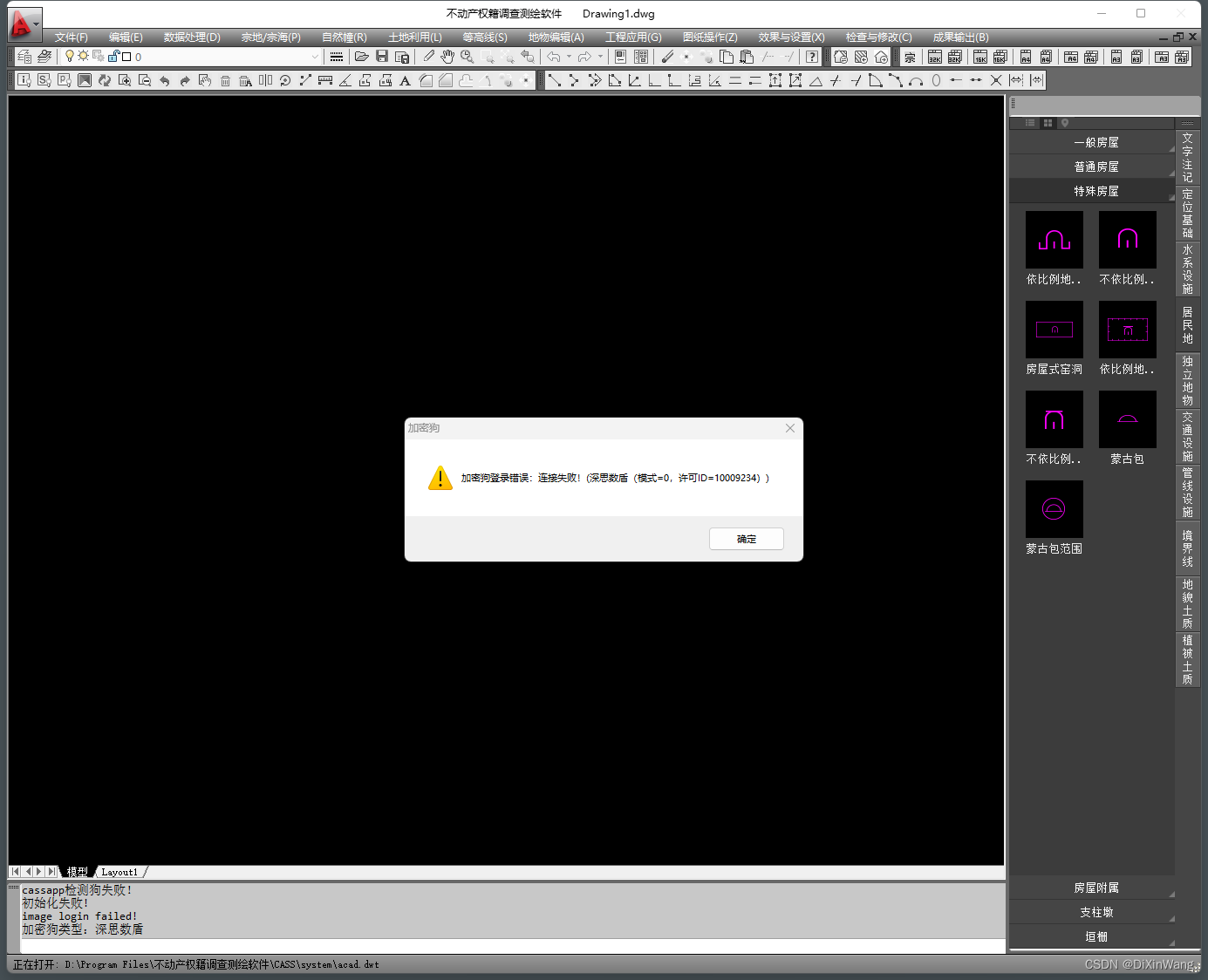This screenshot has width=1208, height=980.
Task: Click the zoom-out magnifier in second toolbar
Action: (x=145, y=80)
